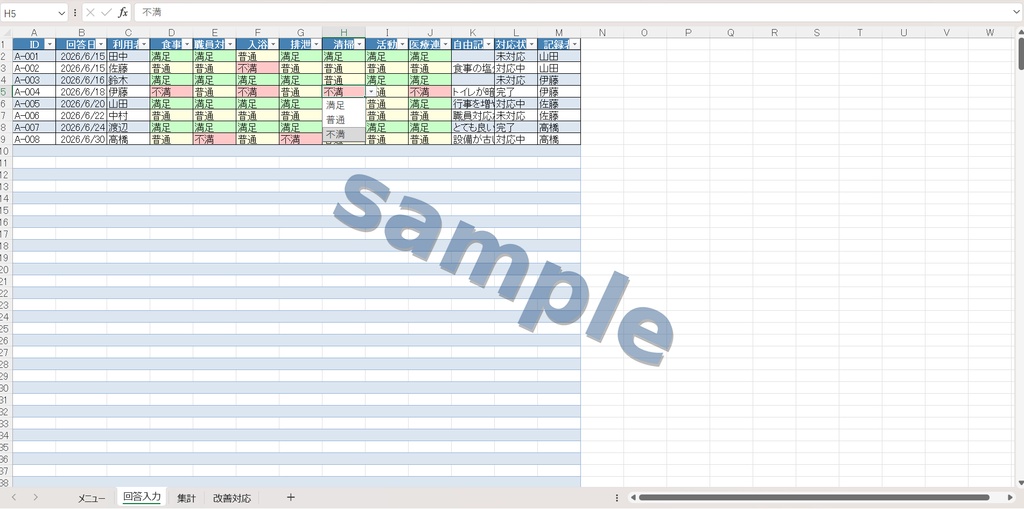Viewport: 1024px width, 509px height.
Task: Select the comment cell starting とても良い
Action: pos(473,127)
